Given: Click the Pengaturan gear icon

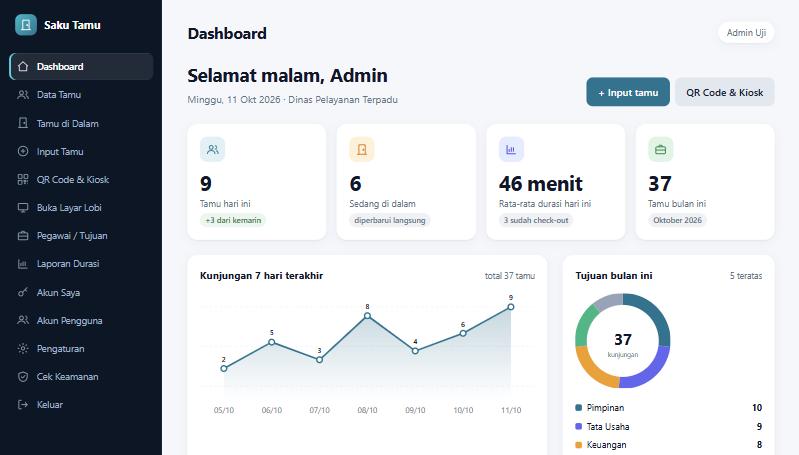Looking at the screenshot, I should click(23, 349).
